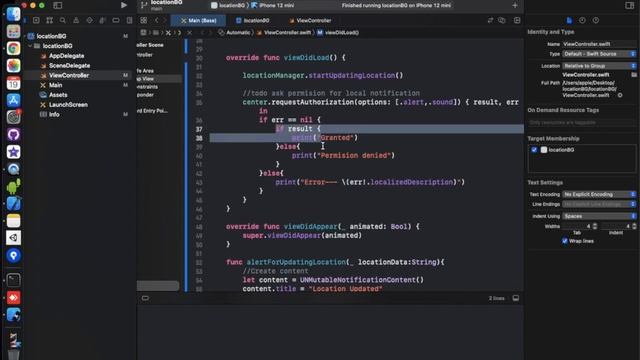Run the project with the Play button
The height and width of the screenshot is (360, 640).
coord(124,5)
